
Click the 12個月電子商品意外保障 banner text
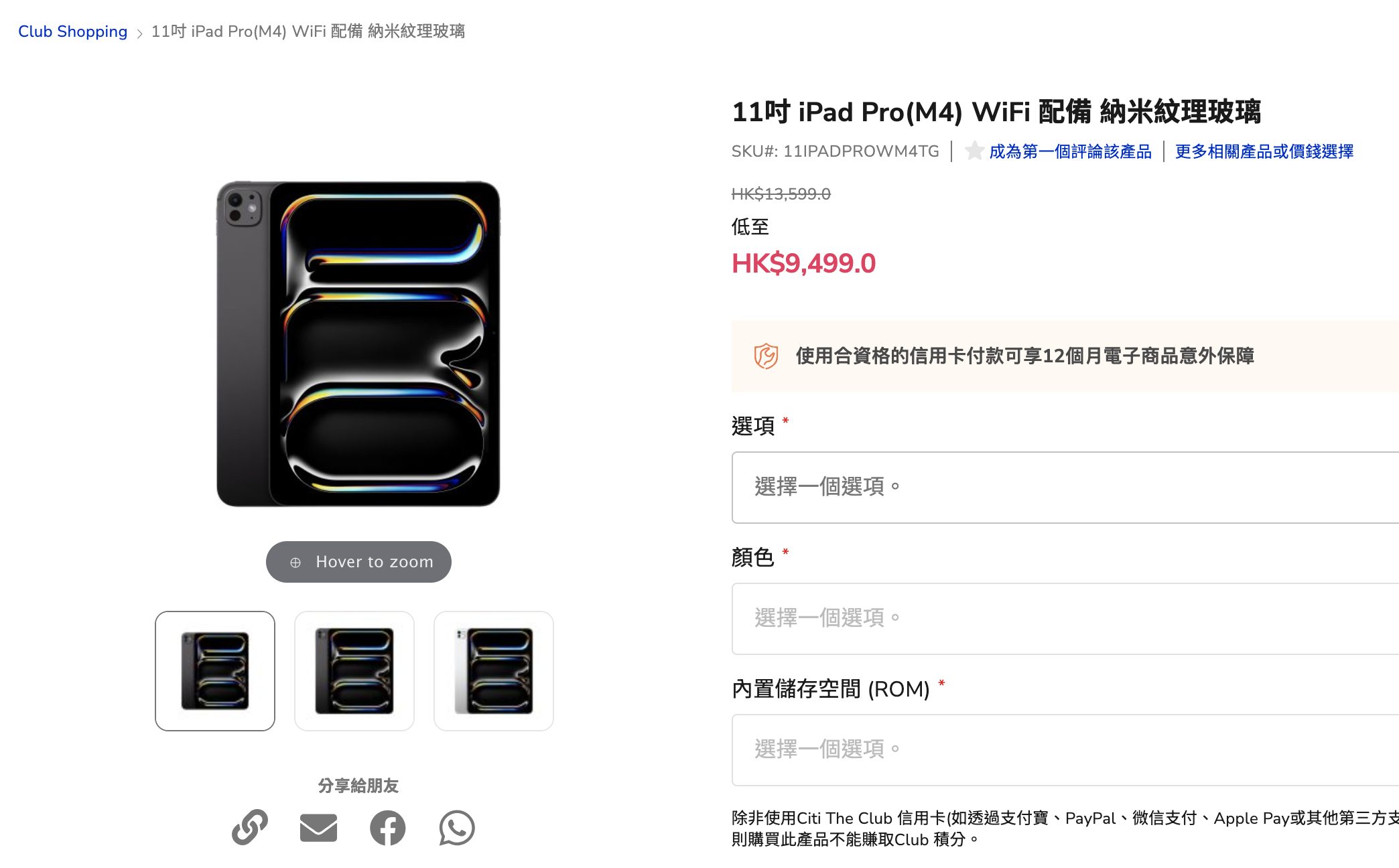1024,356
